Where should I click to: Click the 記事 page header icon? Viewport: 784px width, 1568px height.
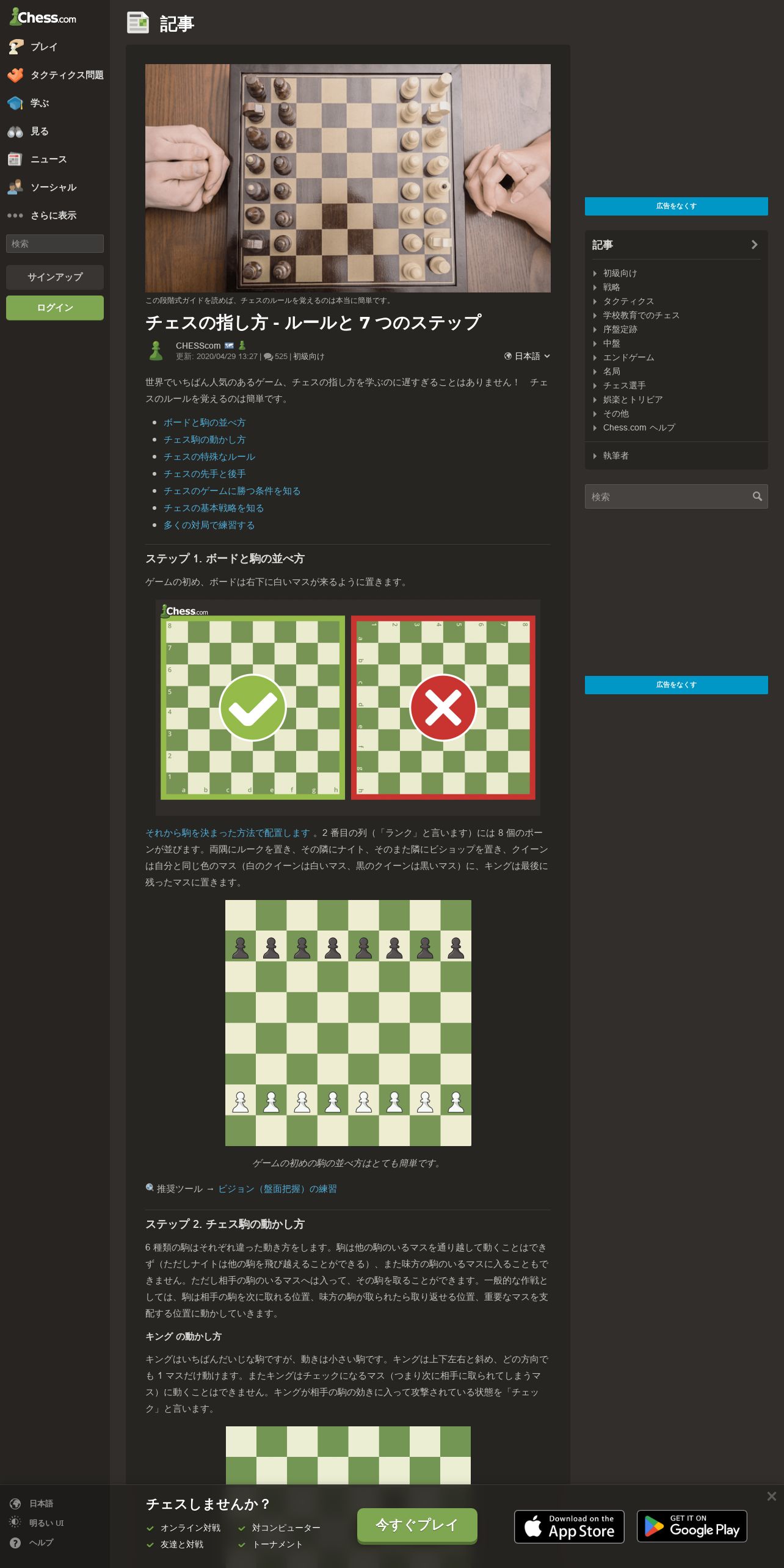coord(138,23)
